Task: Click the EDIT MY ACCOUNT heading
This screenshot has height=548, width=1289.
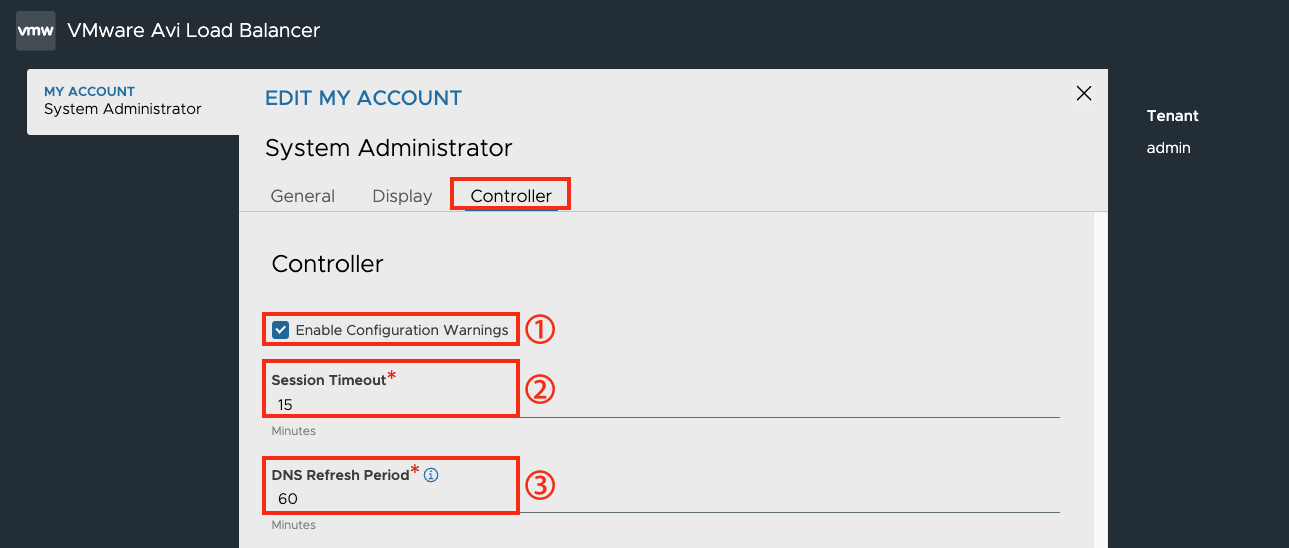Action: tap(363, 98)
